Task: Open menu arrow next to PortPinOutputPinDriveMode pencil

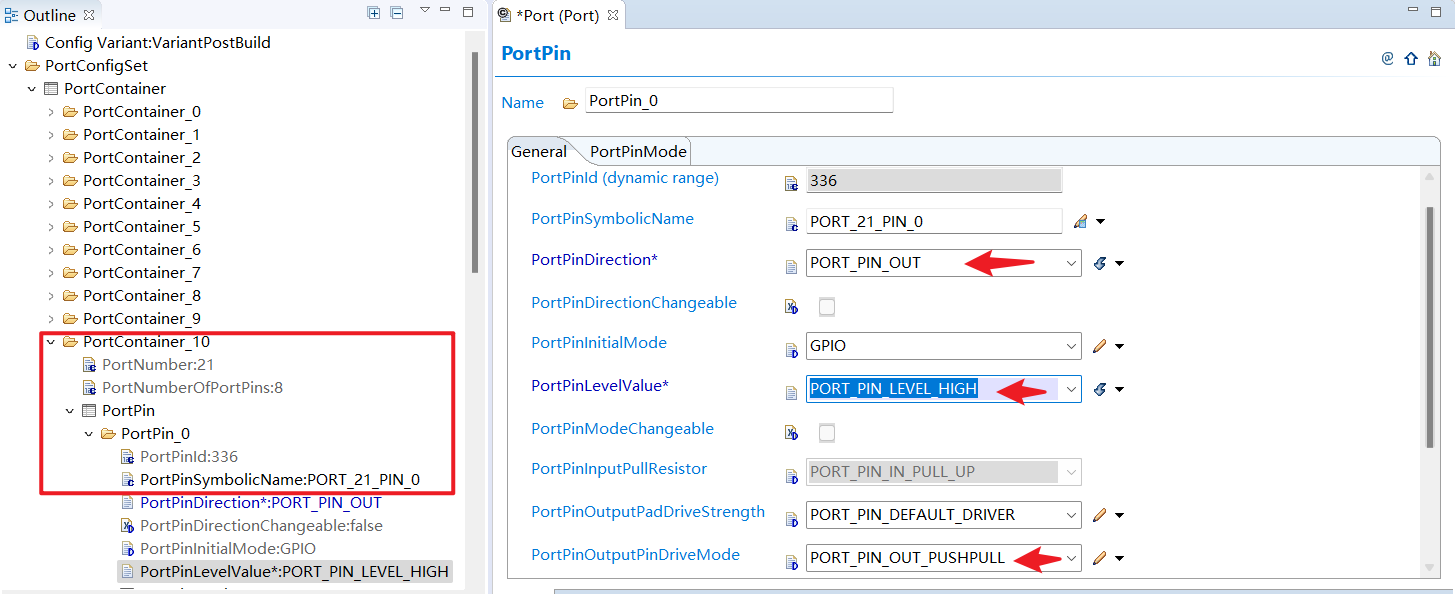Action: point(1119,559)
